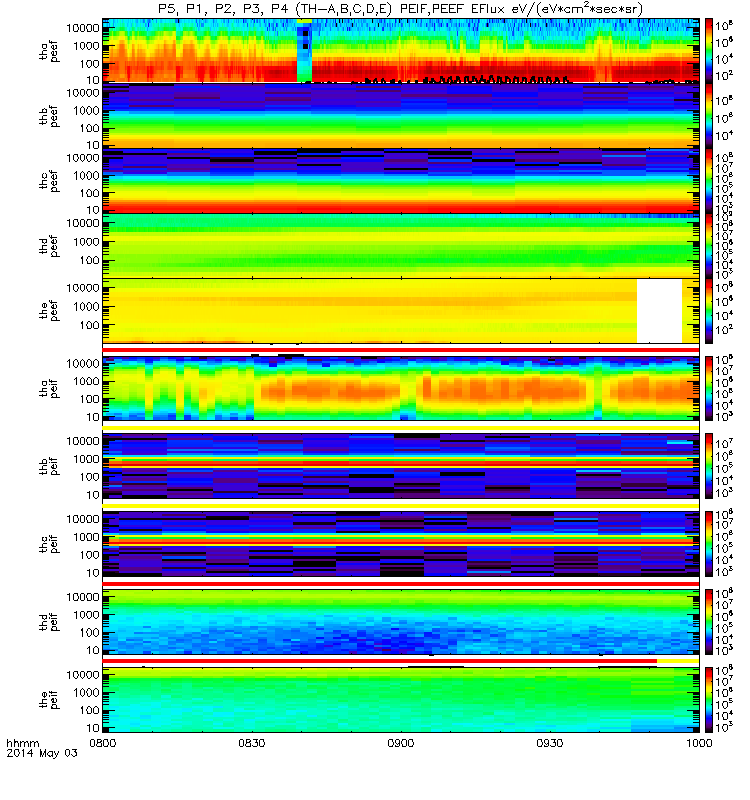
Task: Click the '1000' tick label of thc peef
Action: [87, 176]
